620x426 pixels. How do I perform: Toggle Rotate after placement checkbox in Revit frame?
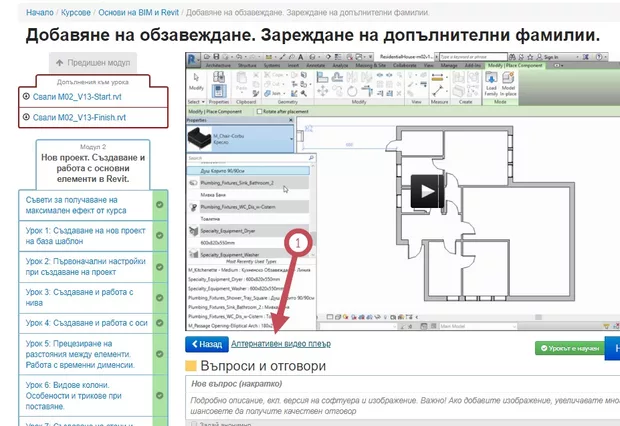pos(259,112)
